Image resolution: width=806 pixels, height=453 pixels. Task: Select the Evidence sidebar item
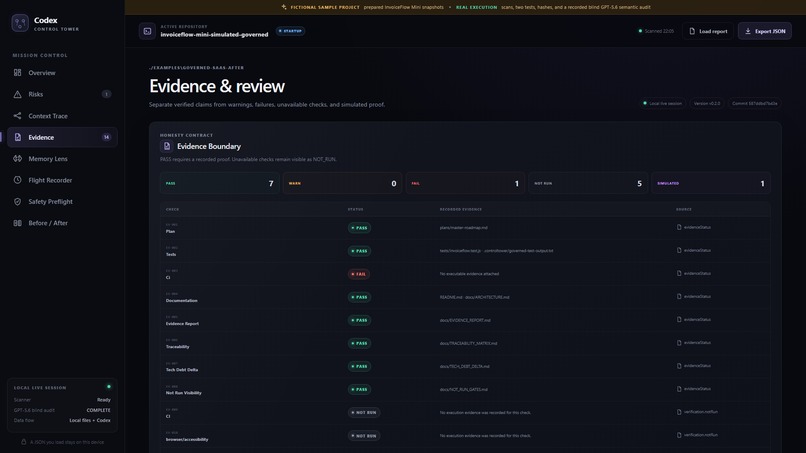click(x=62, y=137)
